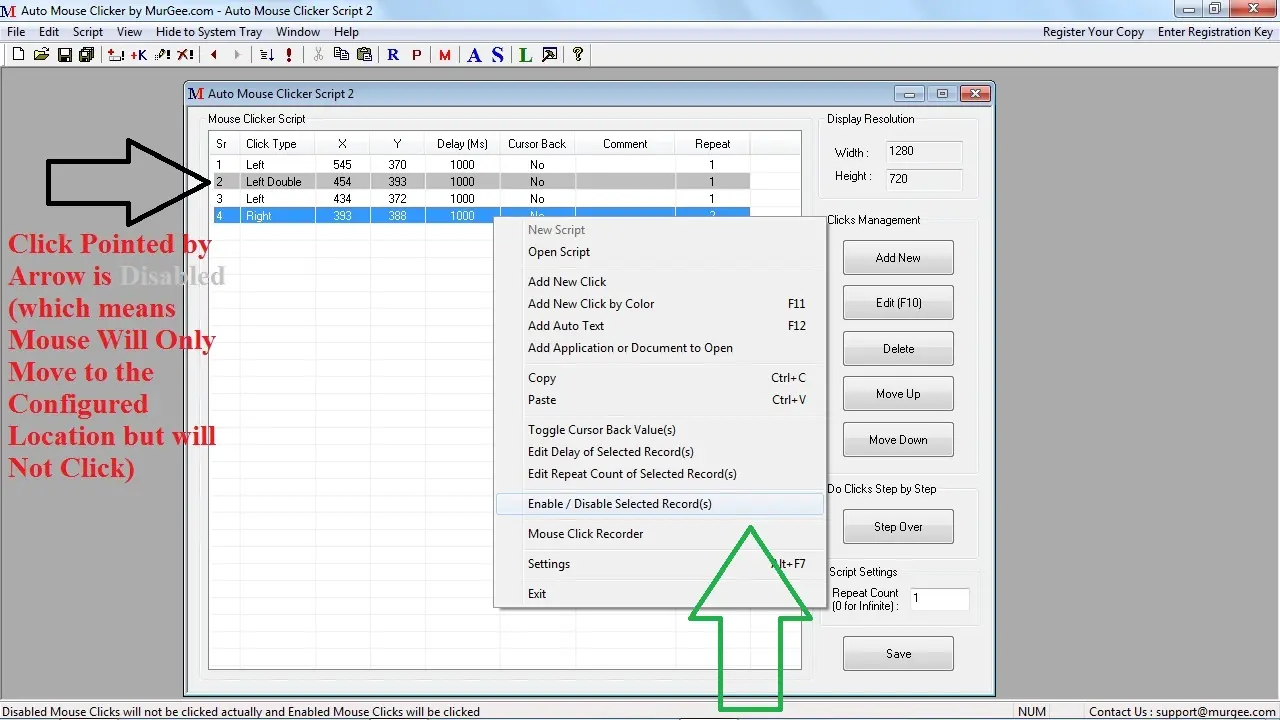Click the blue A toolbar icon
The image size is (1280, 720).
[x=474, y=55]
